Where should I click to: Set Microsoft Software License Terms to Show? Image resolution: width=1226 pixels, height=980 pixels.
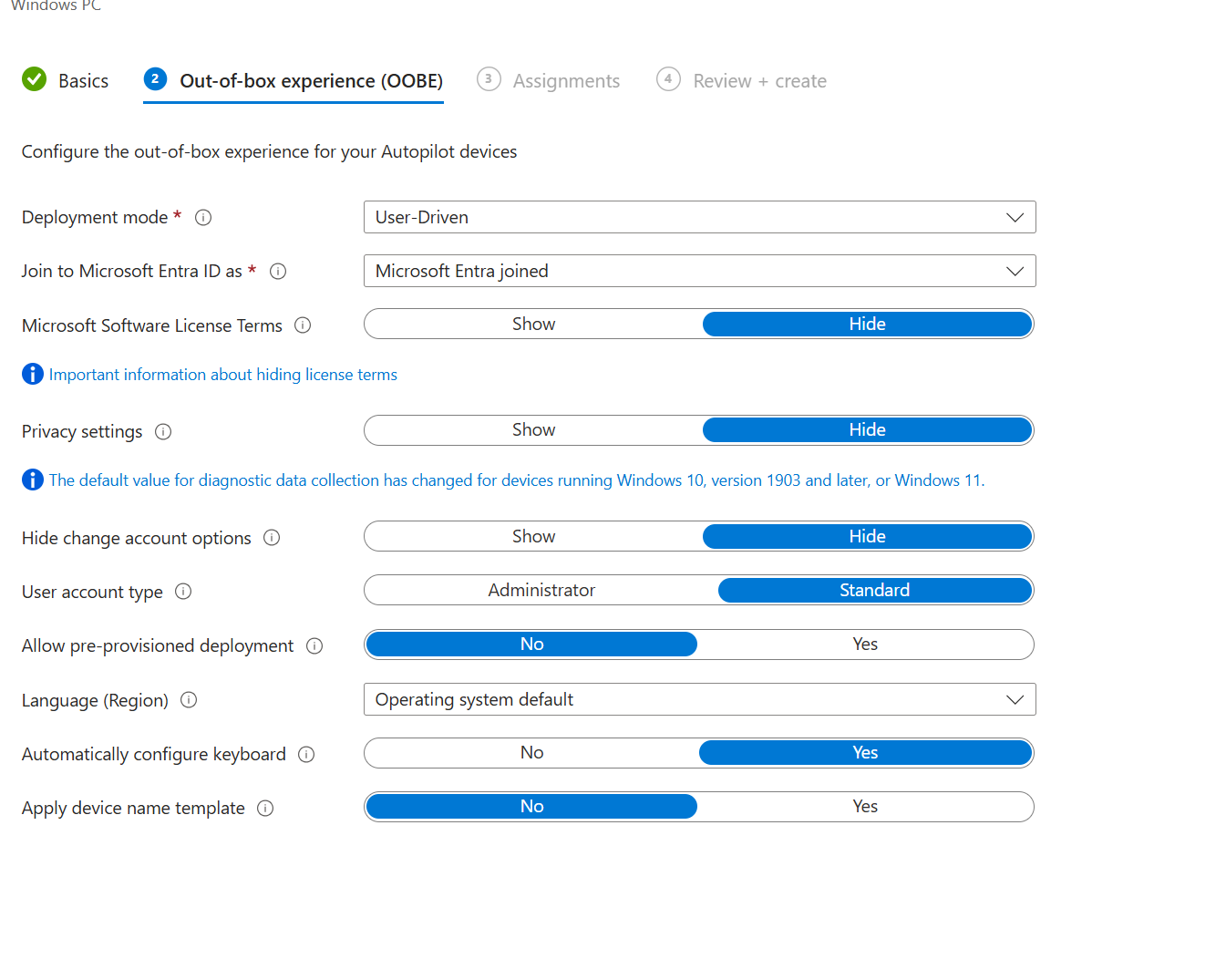(x=533, y=325)
